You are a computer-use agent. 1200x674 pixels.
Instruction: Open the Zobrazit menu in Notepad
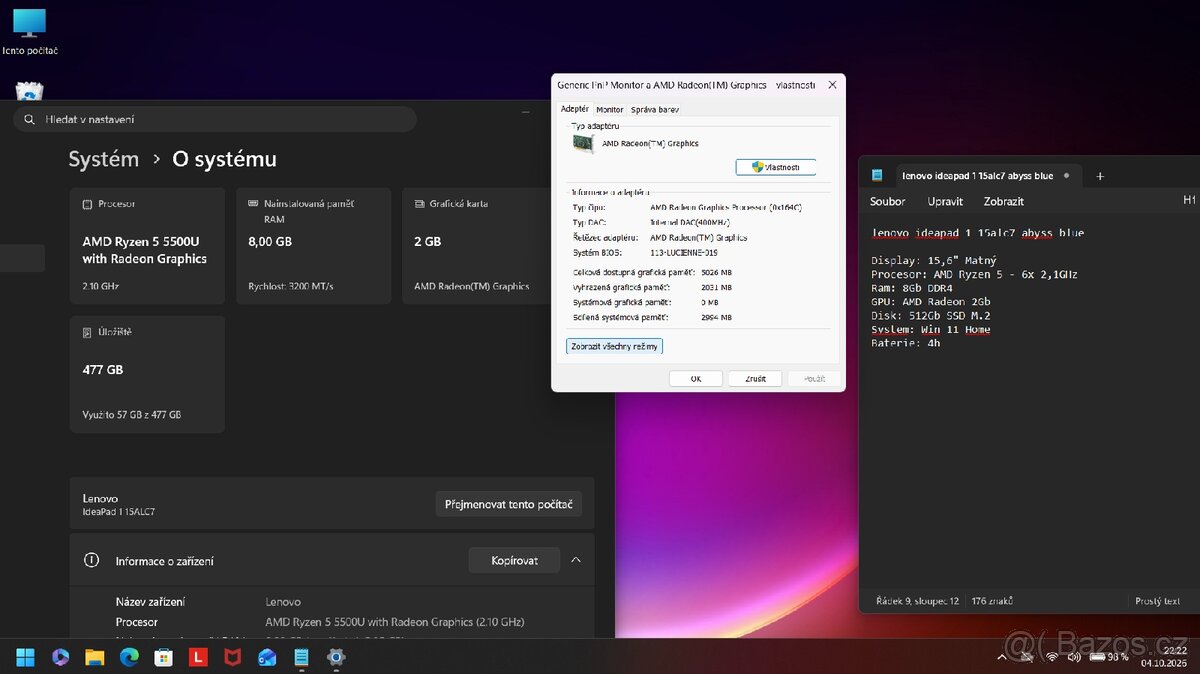pos(1003,201)
